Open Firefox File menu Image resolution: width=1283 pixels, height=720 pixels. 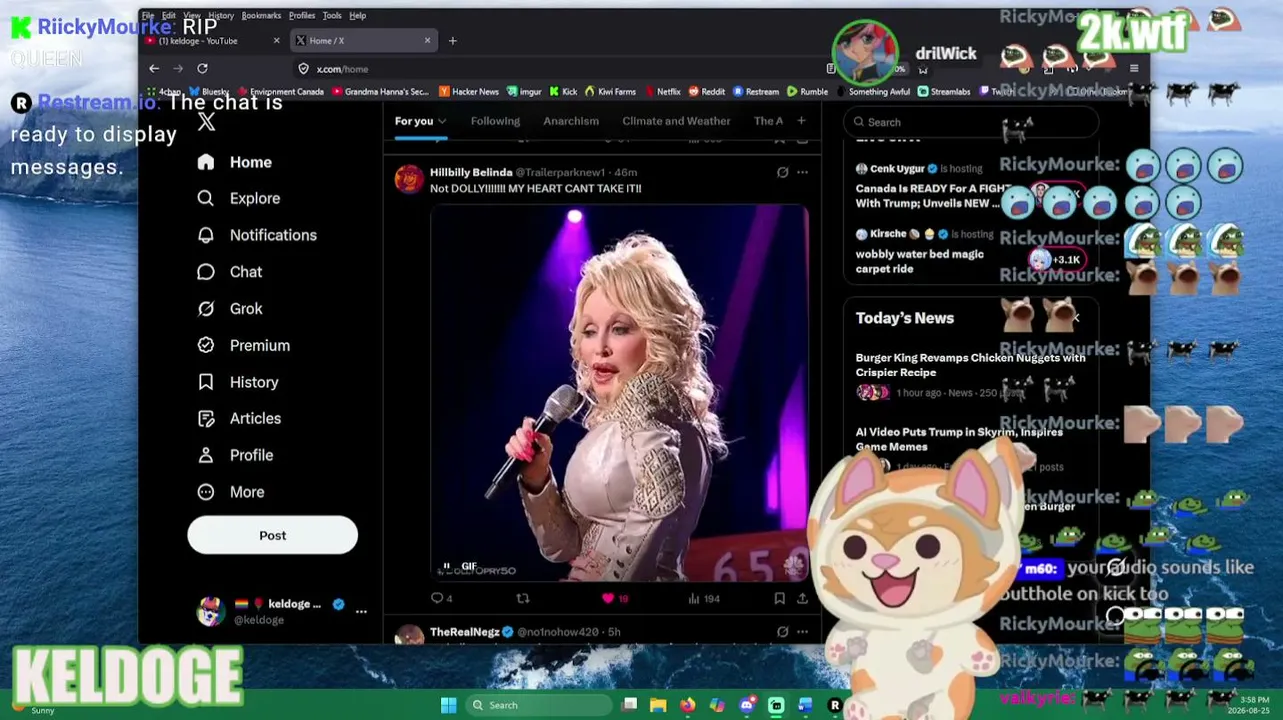coord(147,16)
